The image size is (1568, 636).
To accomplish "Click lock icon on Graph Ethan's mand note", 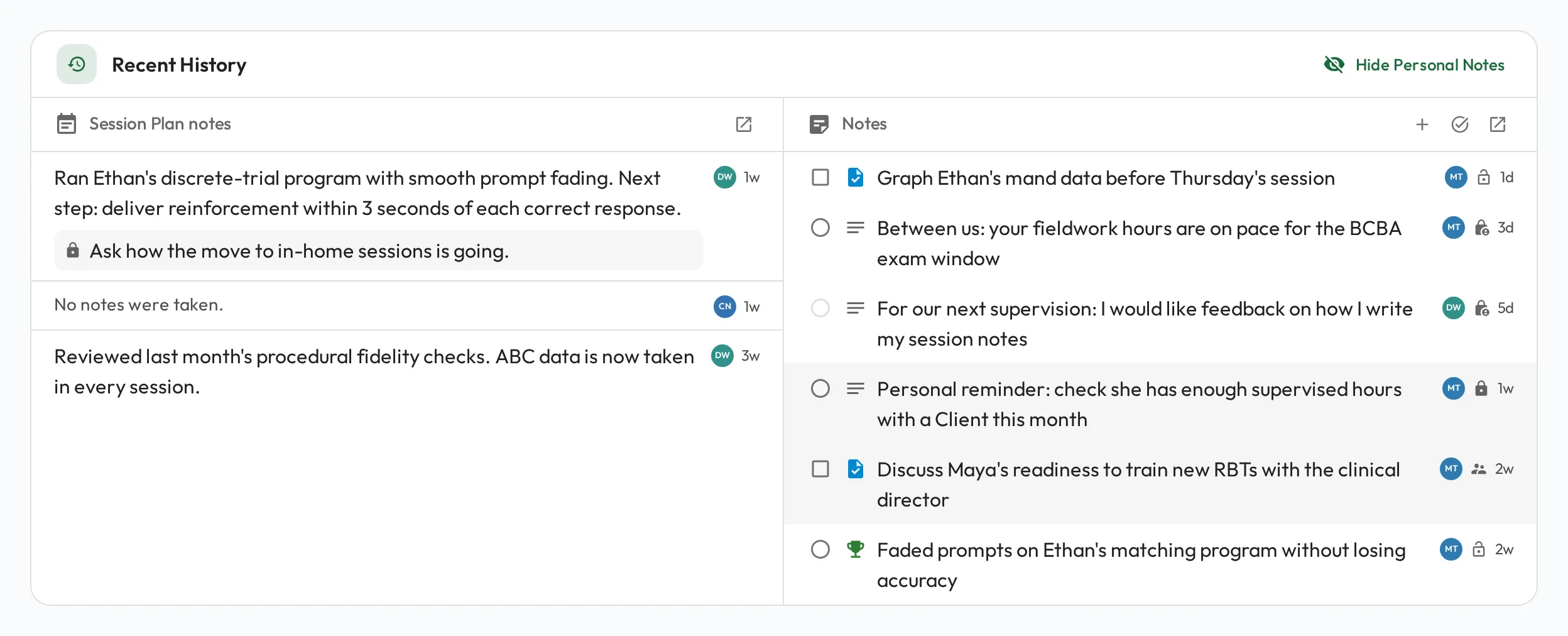I will (1484, 177).
